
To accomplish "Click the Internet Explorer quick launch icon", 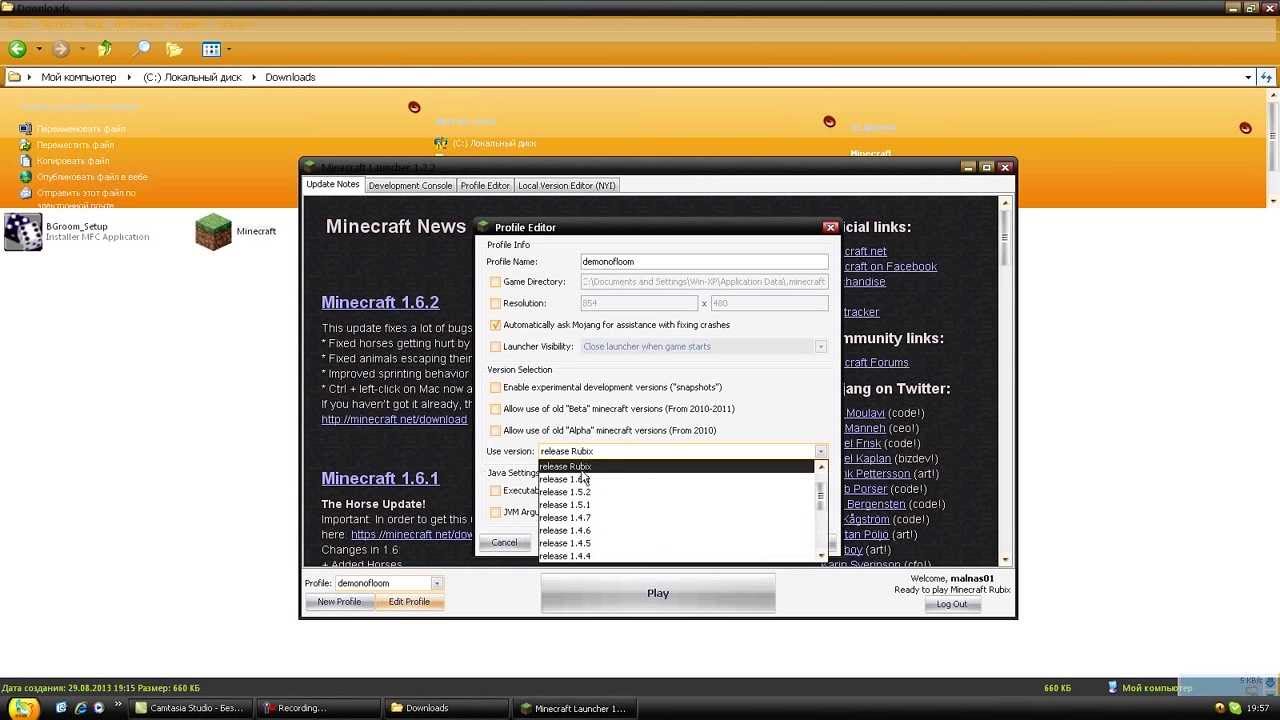I will tap(80, 708).
